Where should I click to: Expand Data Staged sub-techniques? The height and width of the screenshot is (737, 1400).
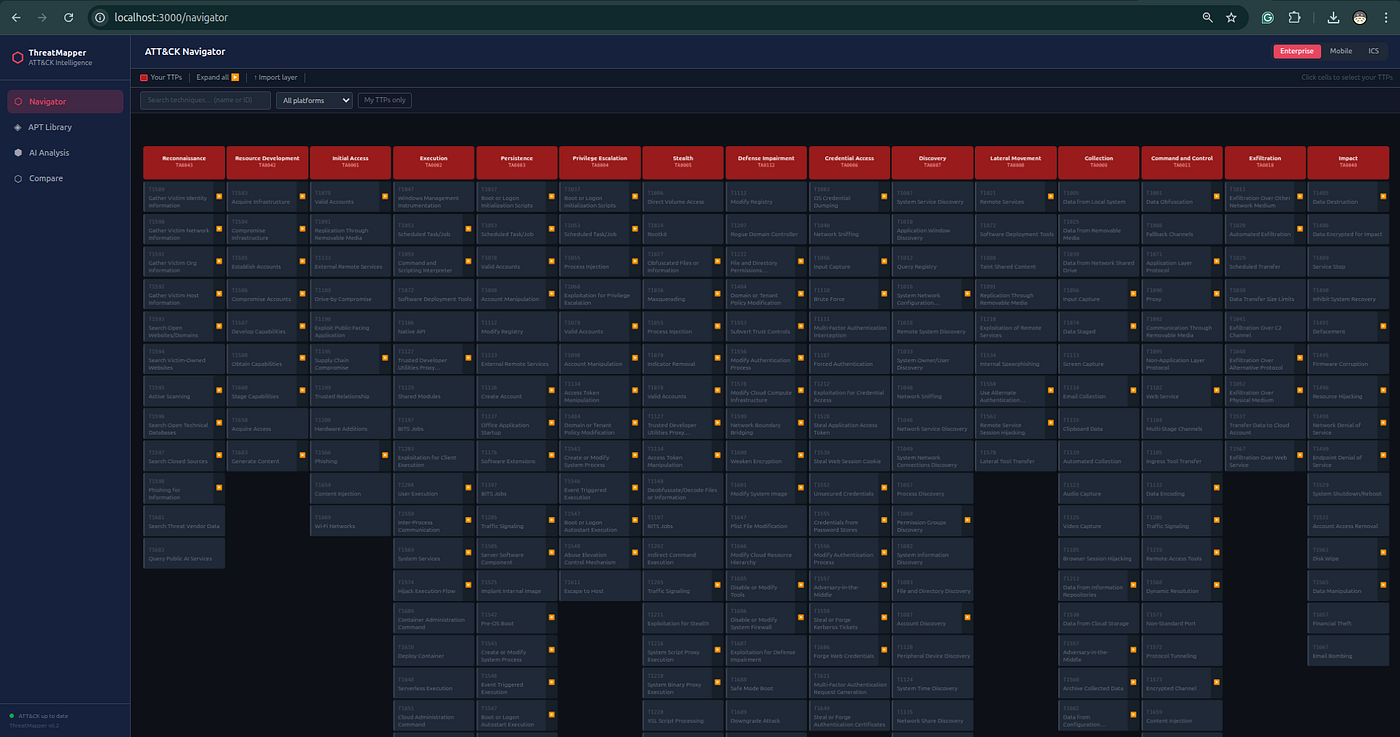pyautogui.click(x=1134, y=327)
